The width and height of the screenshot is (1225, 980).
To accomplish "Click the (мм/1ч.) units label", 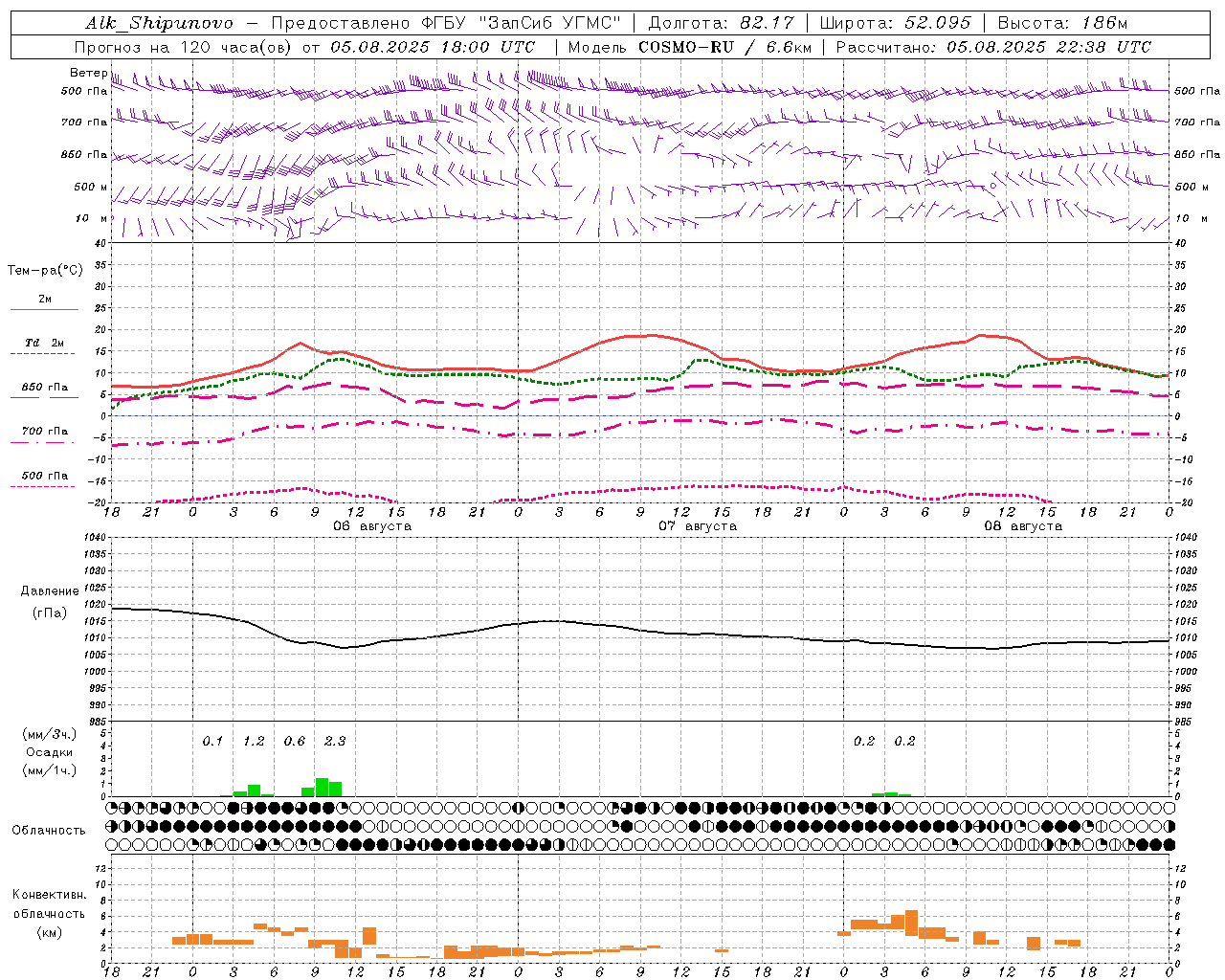I will click(50, 770).
